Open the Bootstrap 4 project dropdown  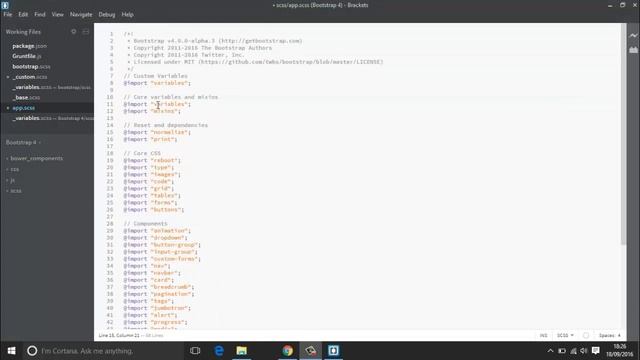(23, 142)
